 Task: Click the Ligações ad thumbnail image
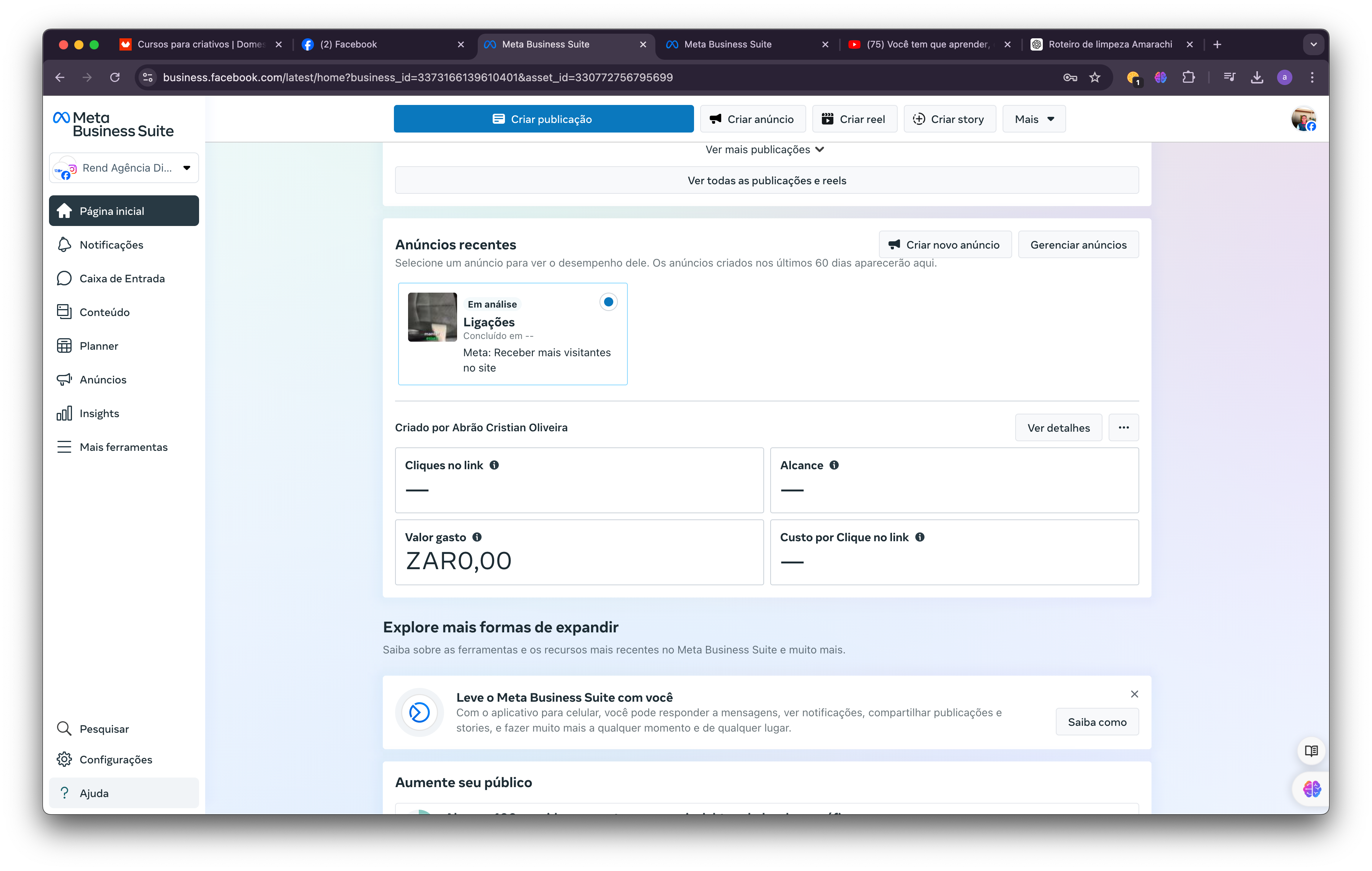(x=432, y=317)
